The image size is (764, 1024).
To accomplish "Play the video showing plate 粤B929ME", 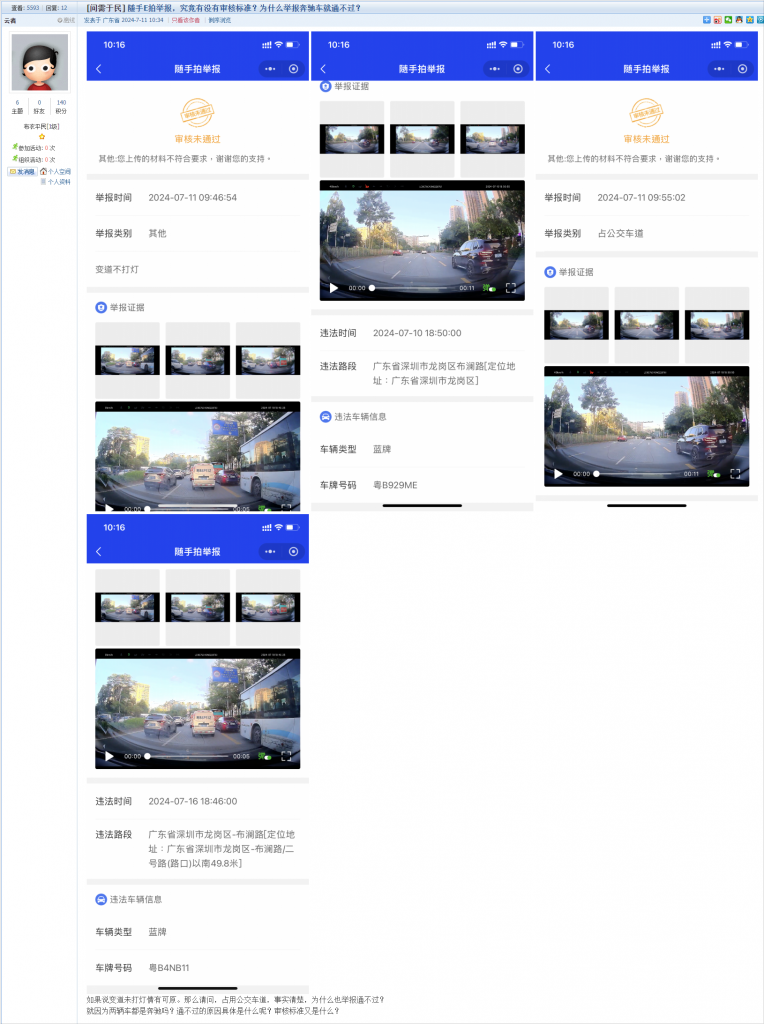I will pos(334,288).
